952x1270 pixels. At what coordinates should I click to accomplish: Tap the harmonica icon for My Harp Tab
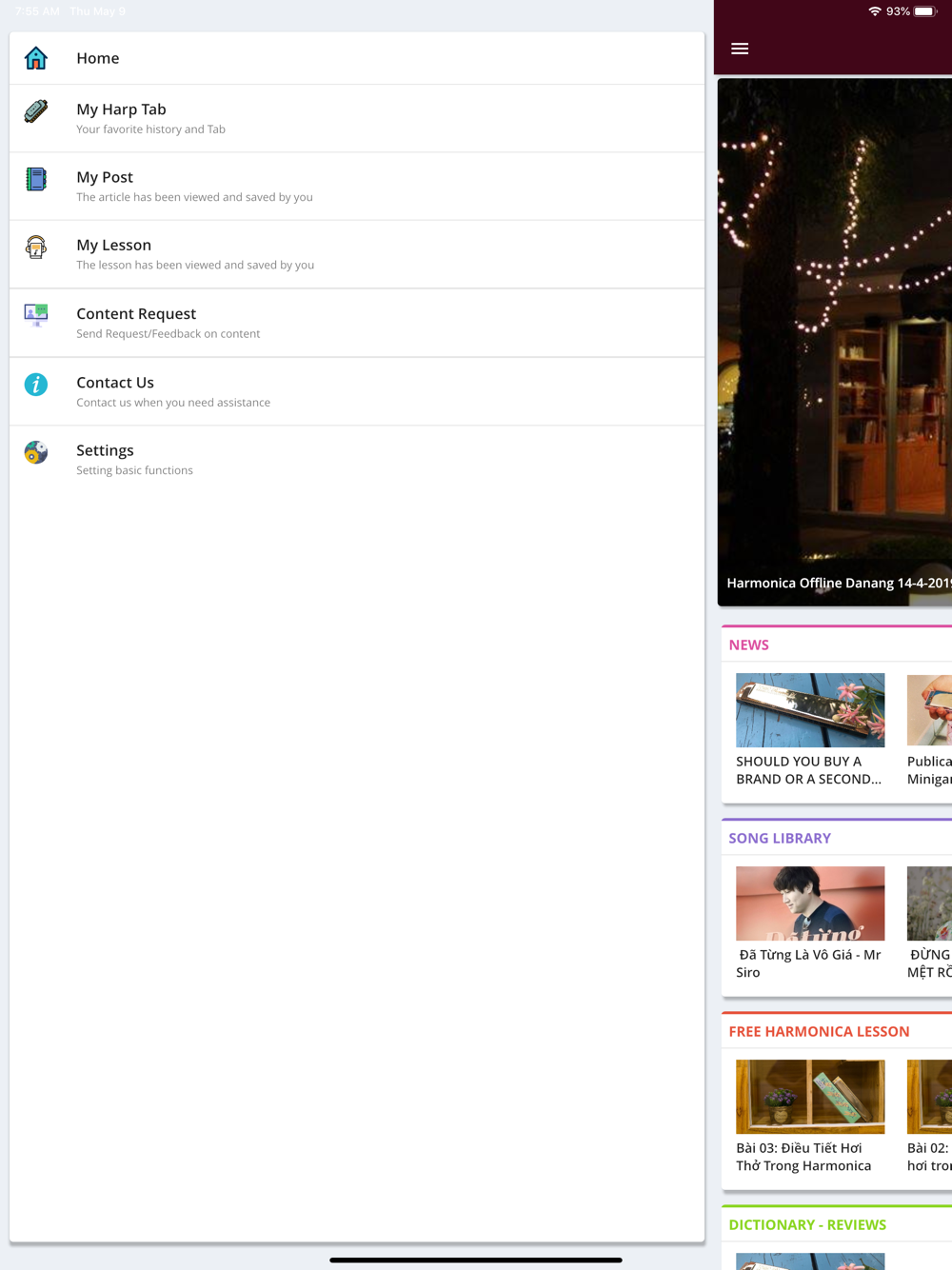[x=36, y=111]
